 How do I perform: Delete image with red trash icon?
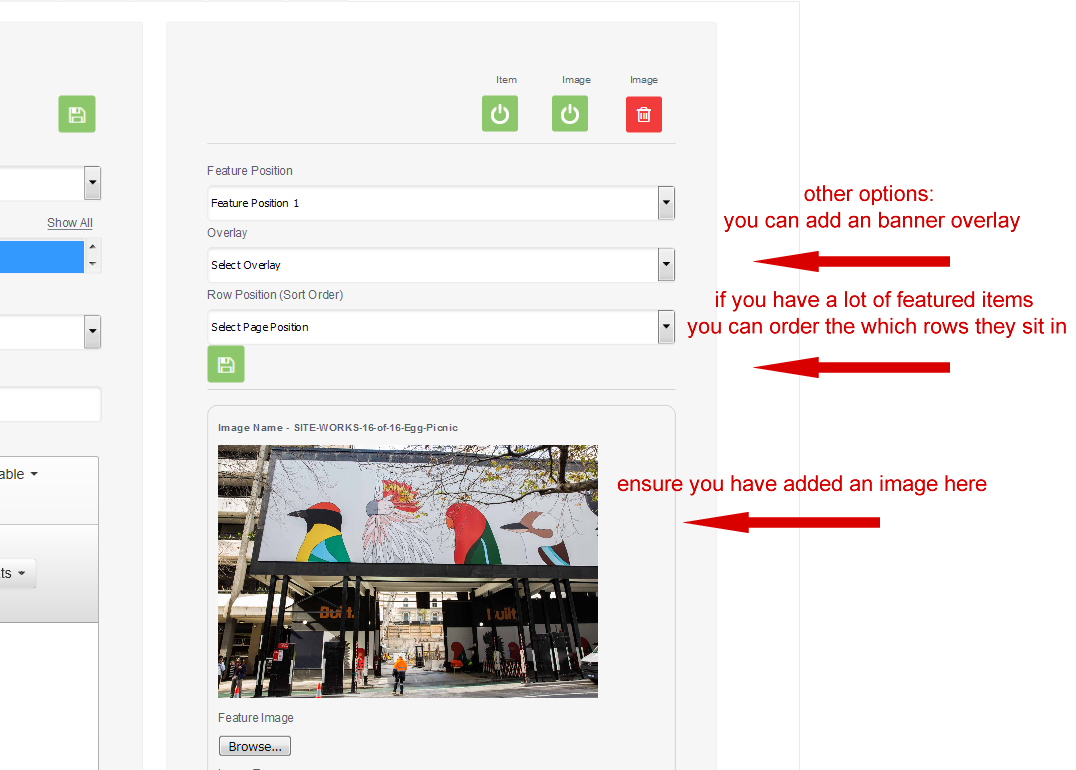[x=644, y=114]
